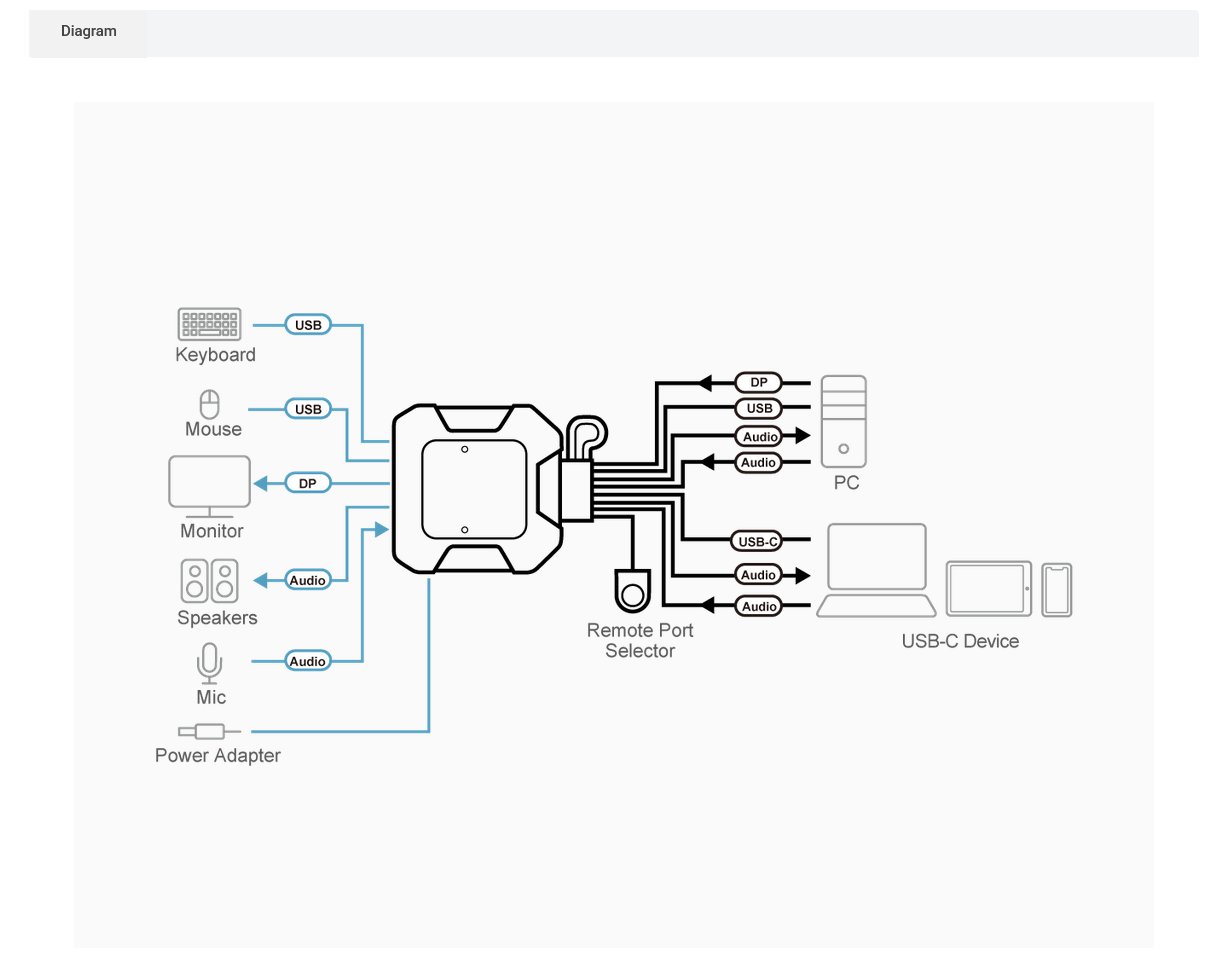The width and height of the screenshot is (1228, 964).
Task: Select the "Mic" label
Action: coord(211,697)
